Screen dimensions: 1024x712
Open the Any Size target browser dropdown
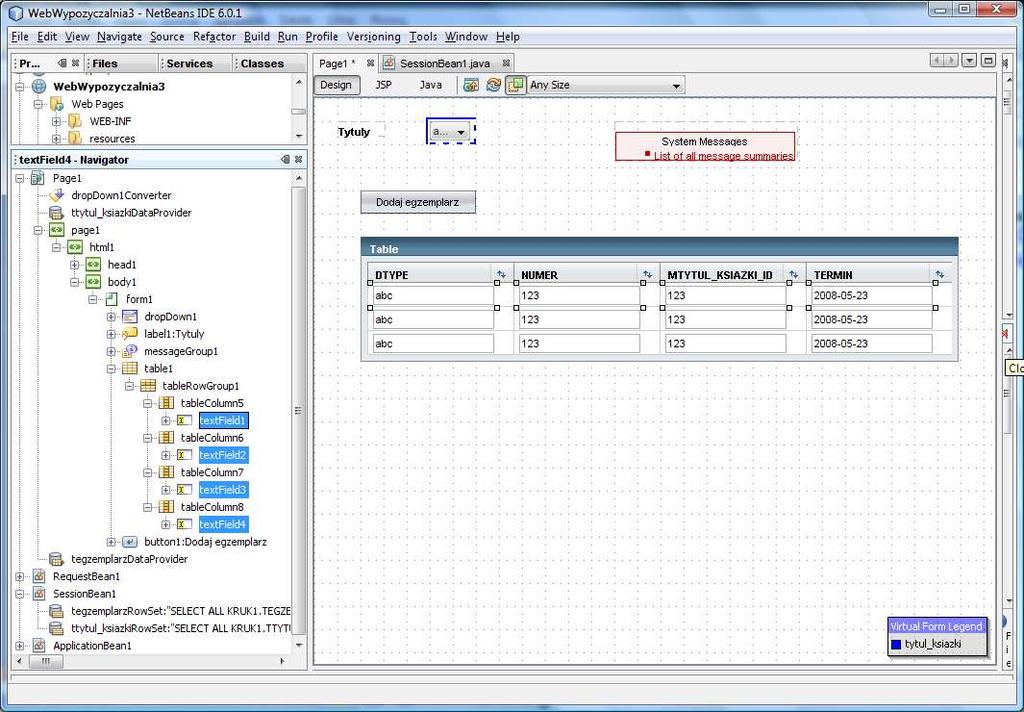605,85
